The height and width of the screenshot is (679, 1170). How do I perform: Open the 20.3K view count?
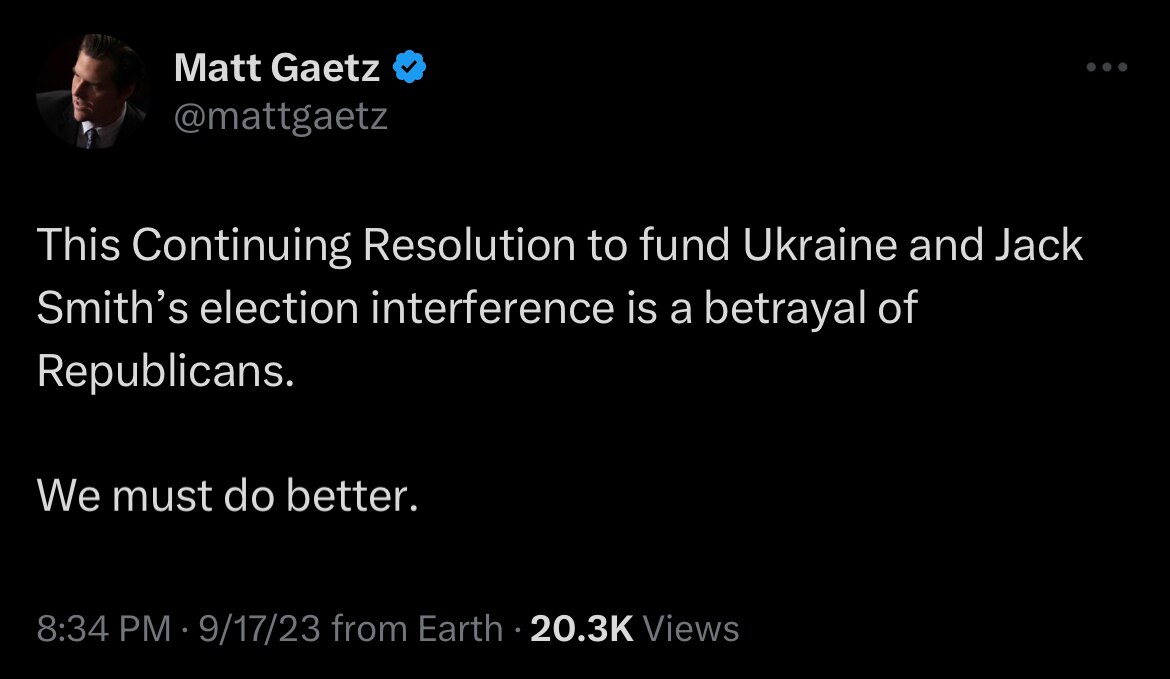point(581,628)
